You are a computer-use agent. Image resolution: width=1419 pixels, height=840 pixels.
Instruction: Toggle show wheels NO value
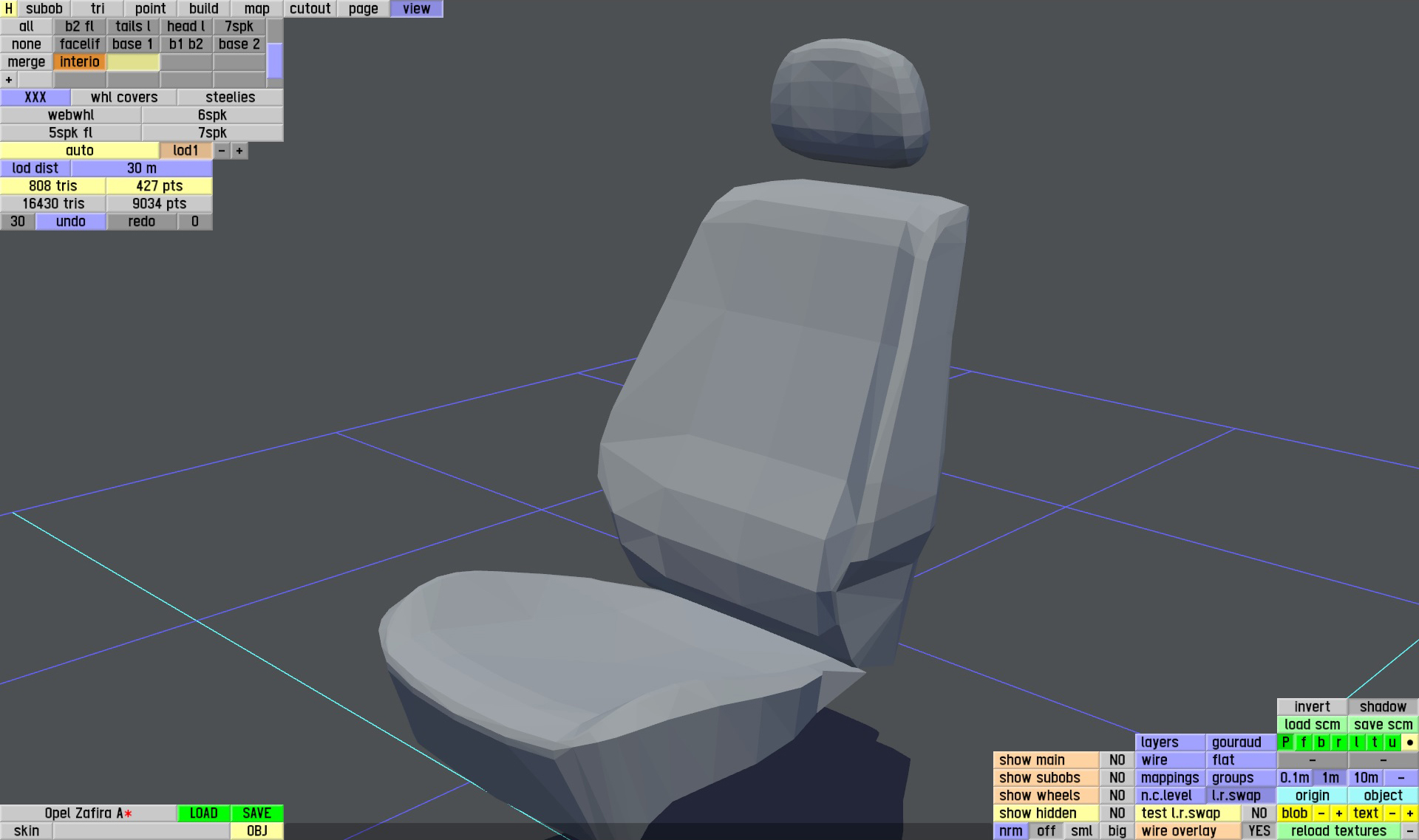click(x=1117, y=796)
